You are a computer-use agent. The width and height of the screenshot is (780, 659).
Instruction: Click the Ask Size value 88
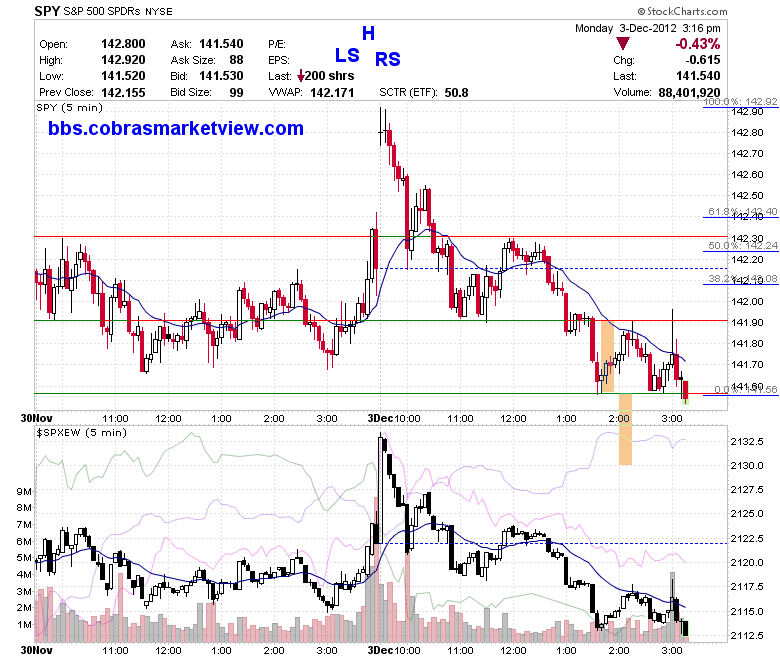(236, 60)
